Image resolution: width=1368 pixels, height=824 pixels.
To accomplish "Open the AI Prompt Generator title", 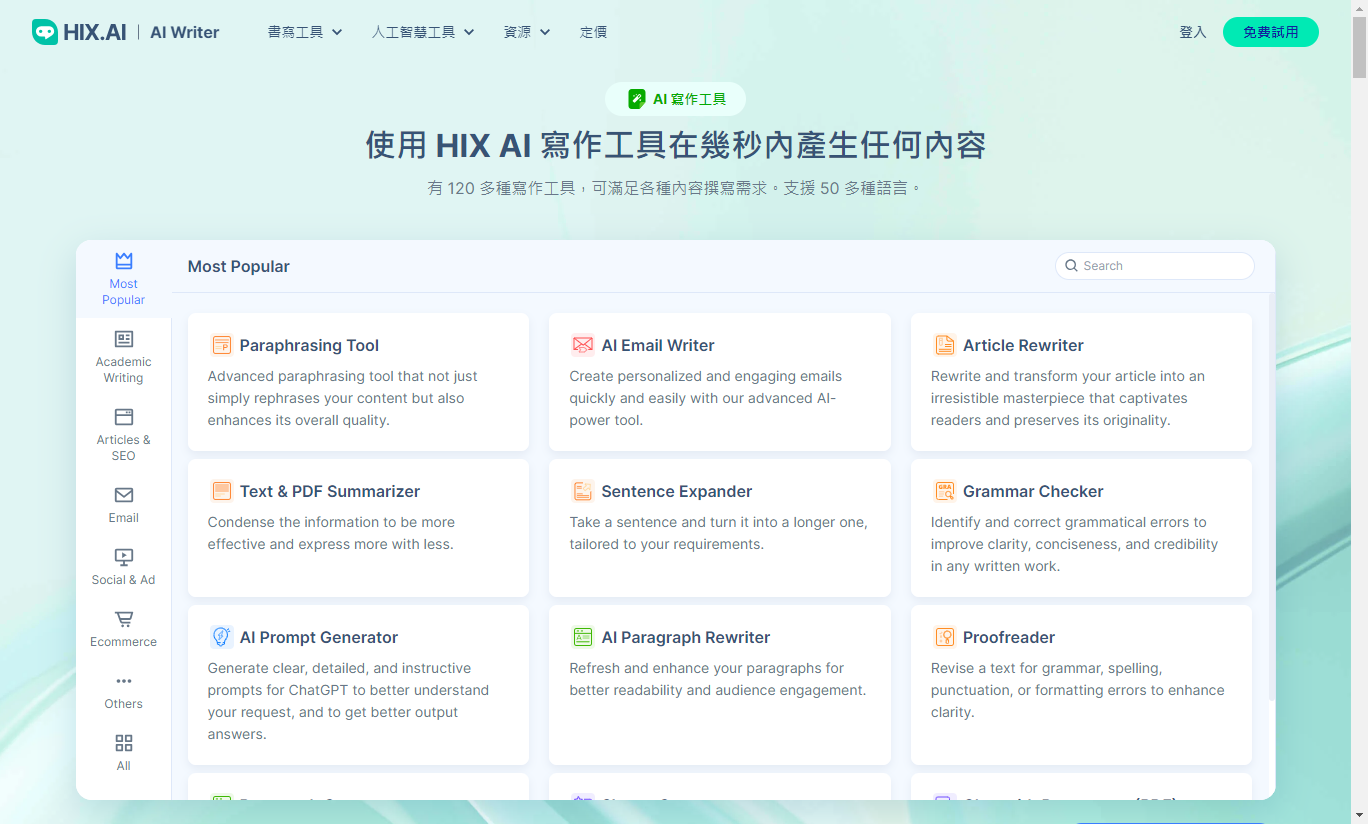I will pos(319,637).
